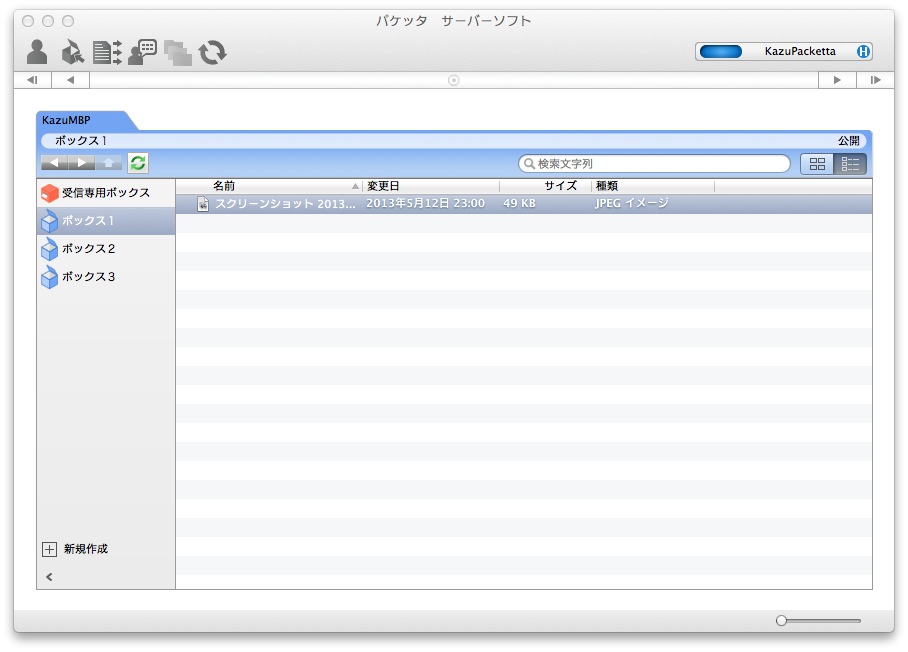Navigate forward with the right arrow button
The width and height of the screenshot is (908, 652).
pyautogui.click(x=82, y=163)
